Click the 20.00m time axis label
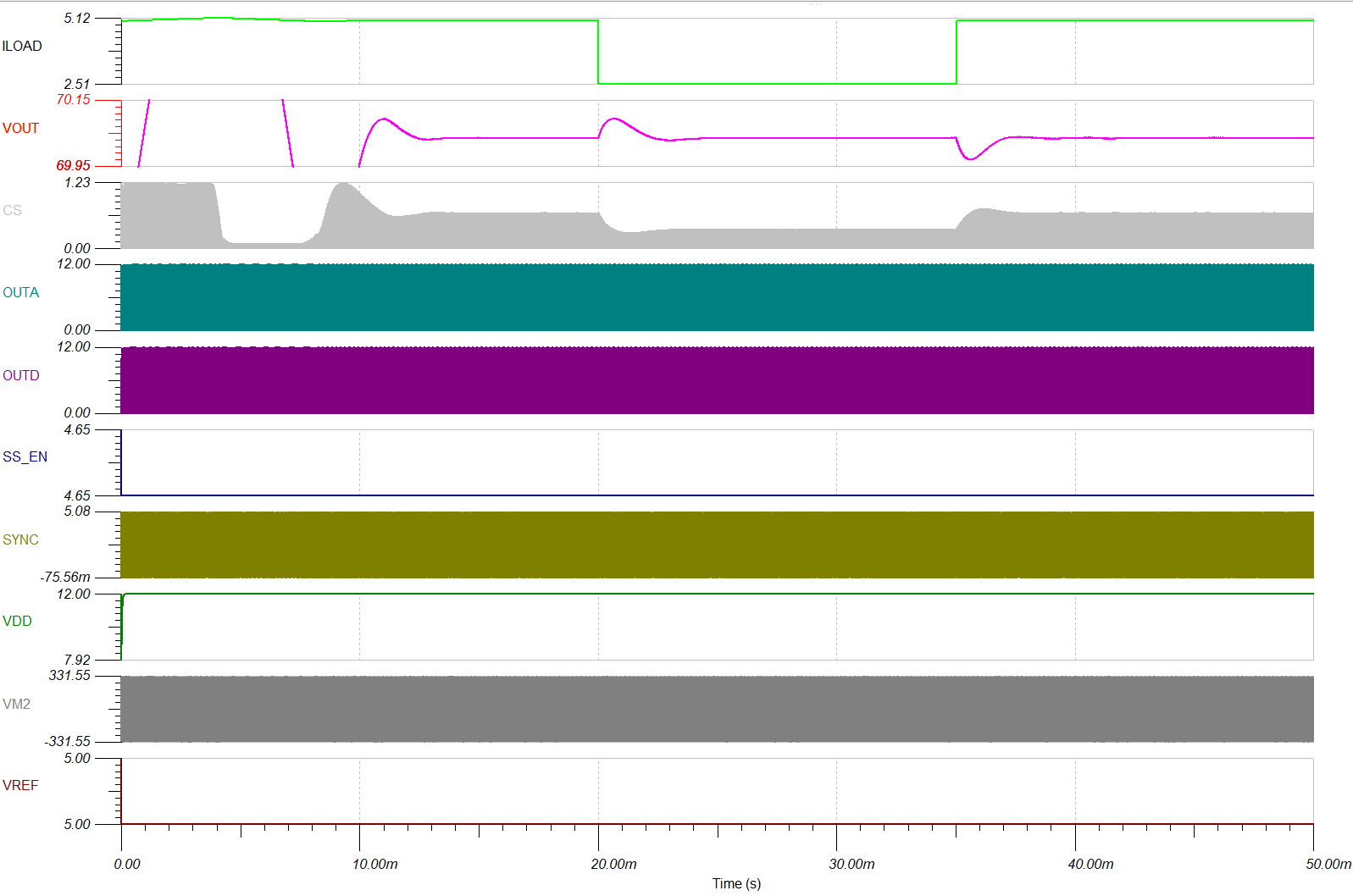The width and height of the screenshot is (1353, 896). [x=613, y=864]
